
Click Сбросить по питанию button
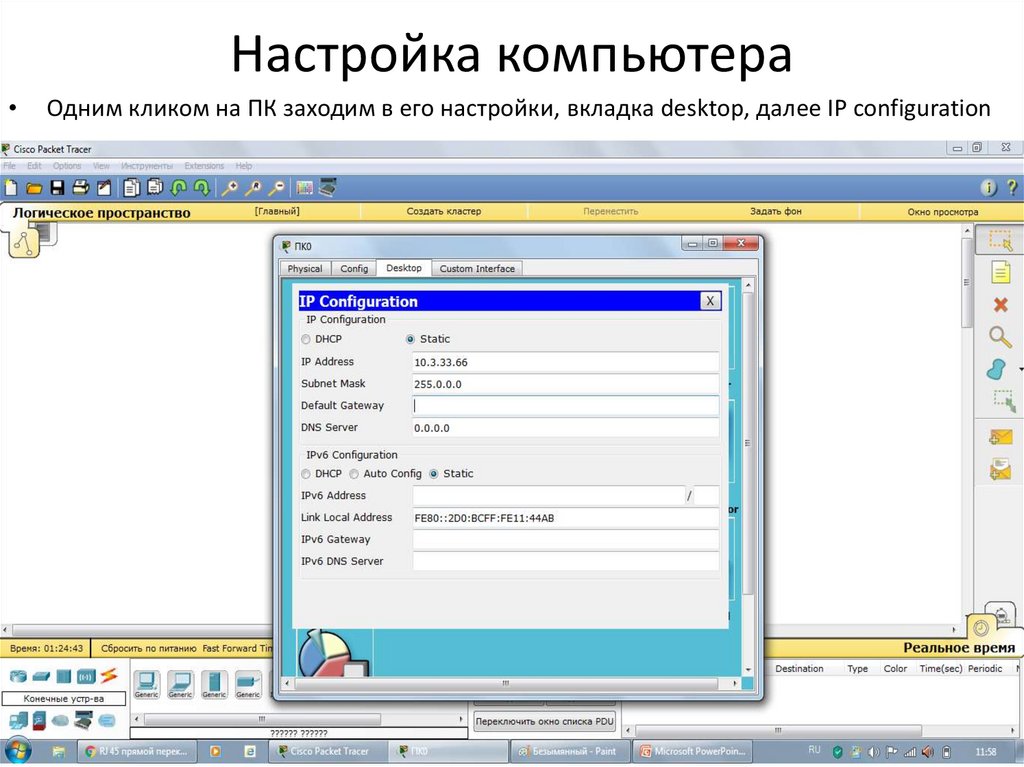click(148, 648)
